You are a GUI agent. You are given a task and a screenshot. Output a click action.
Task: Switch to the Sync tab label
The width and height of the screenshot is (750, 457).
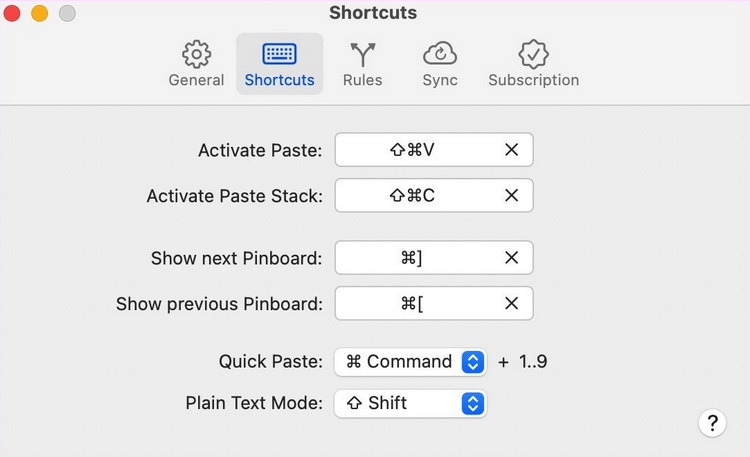click(x=440, y=80)
